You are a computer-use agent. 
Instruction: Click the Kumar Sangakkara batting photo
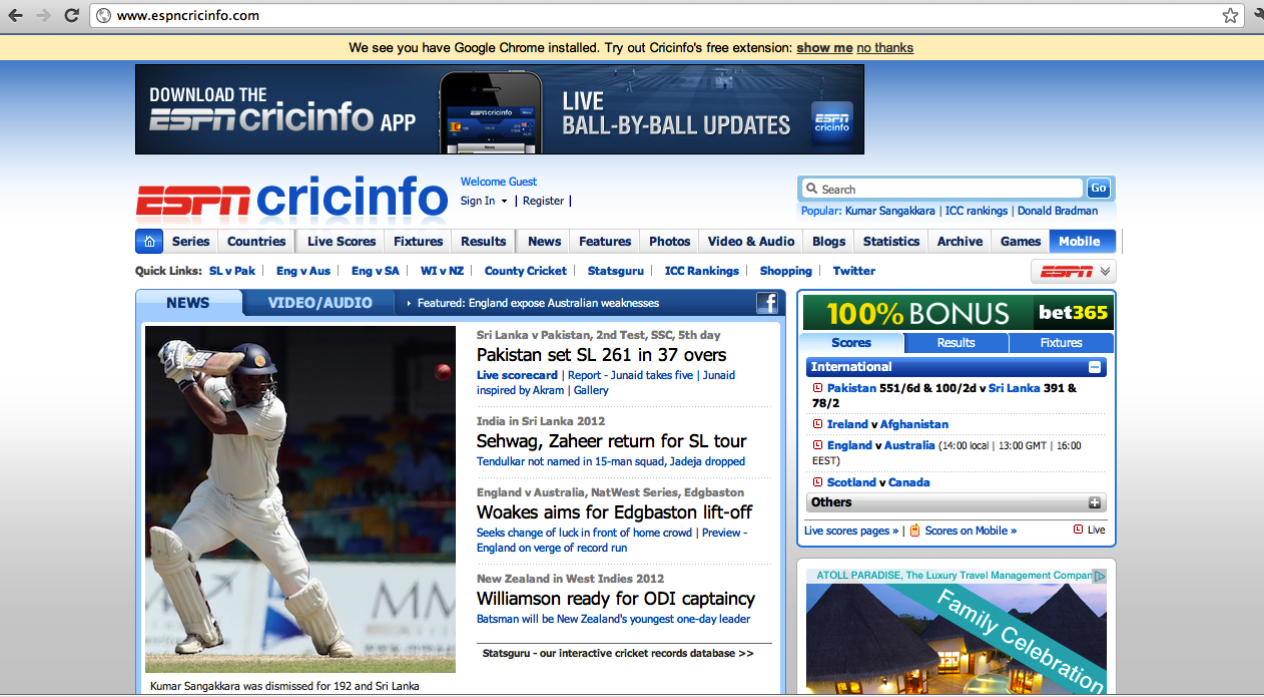click(x=300, y=499)
